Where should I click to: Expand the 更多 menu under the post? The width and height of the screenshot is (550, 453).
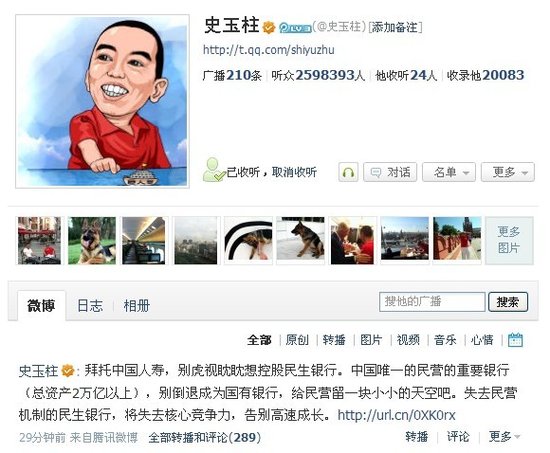(504, 437)
